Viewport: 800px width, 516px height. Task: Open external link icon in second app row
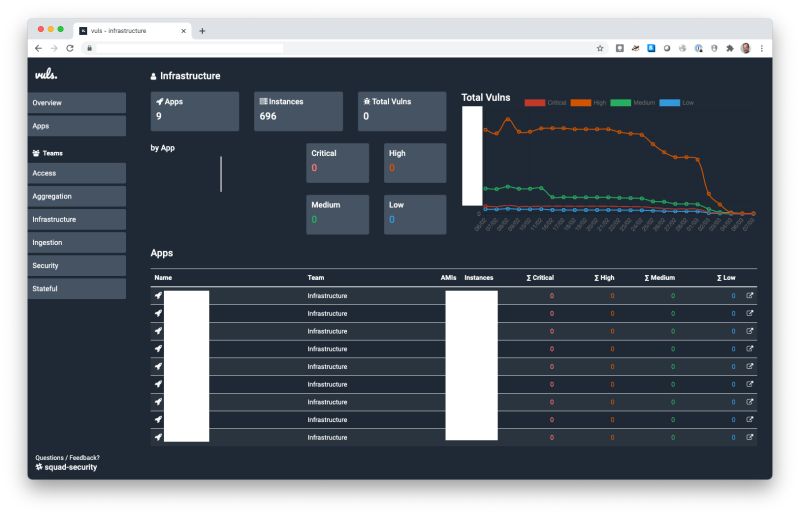[749, 313]
